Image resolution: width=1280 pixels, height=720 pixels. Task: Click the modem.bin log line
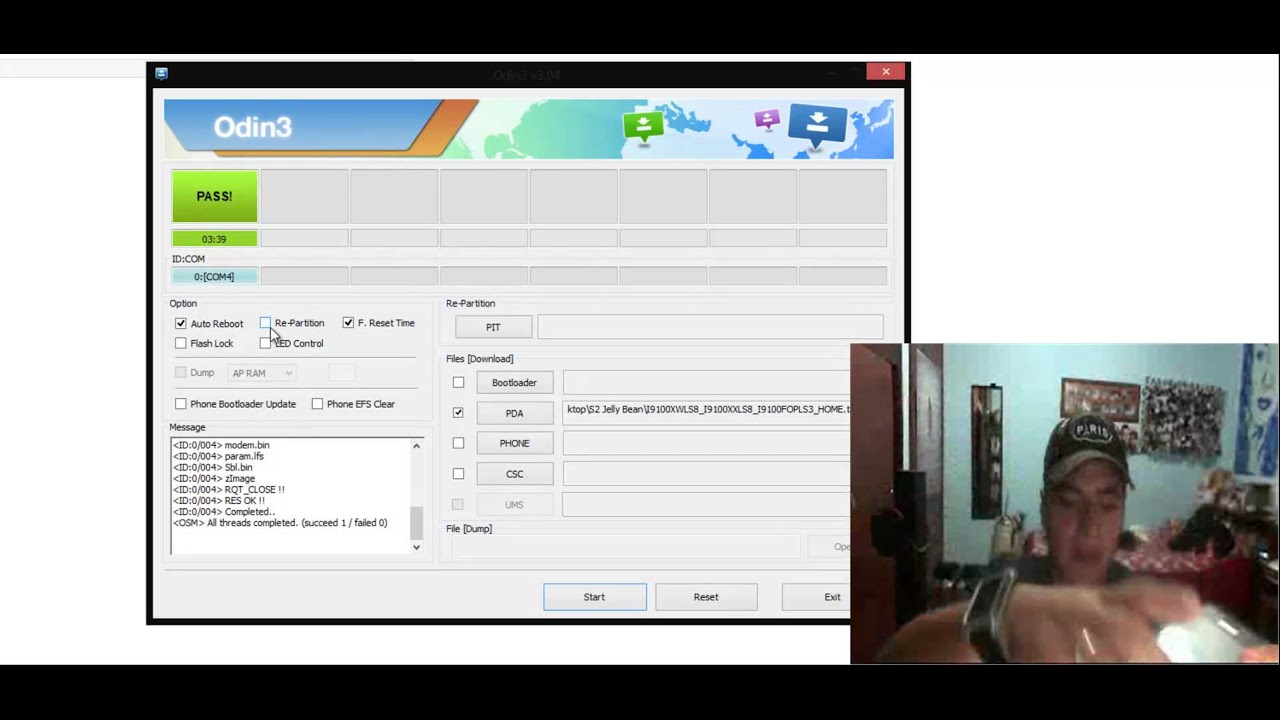pos(221,445)
